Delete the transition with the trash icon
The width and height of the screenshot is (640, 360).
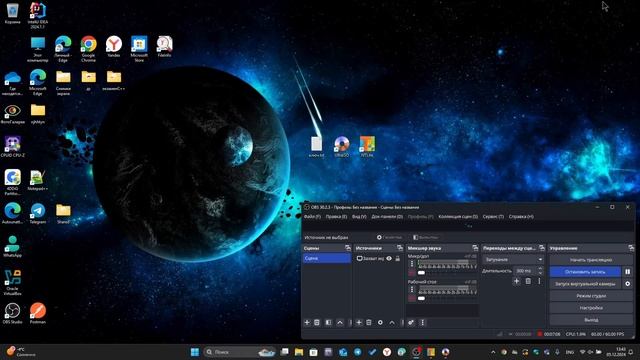(x=528, y=281)
